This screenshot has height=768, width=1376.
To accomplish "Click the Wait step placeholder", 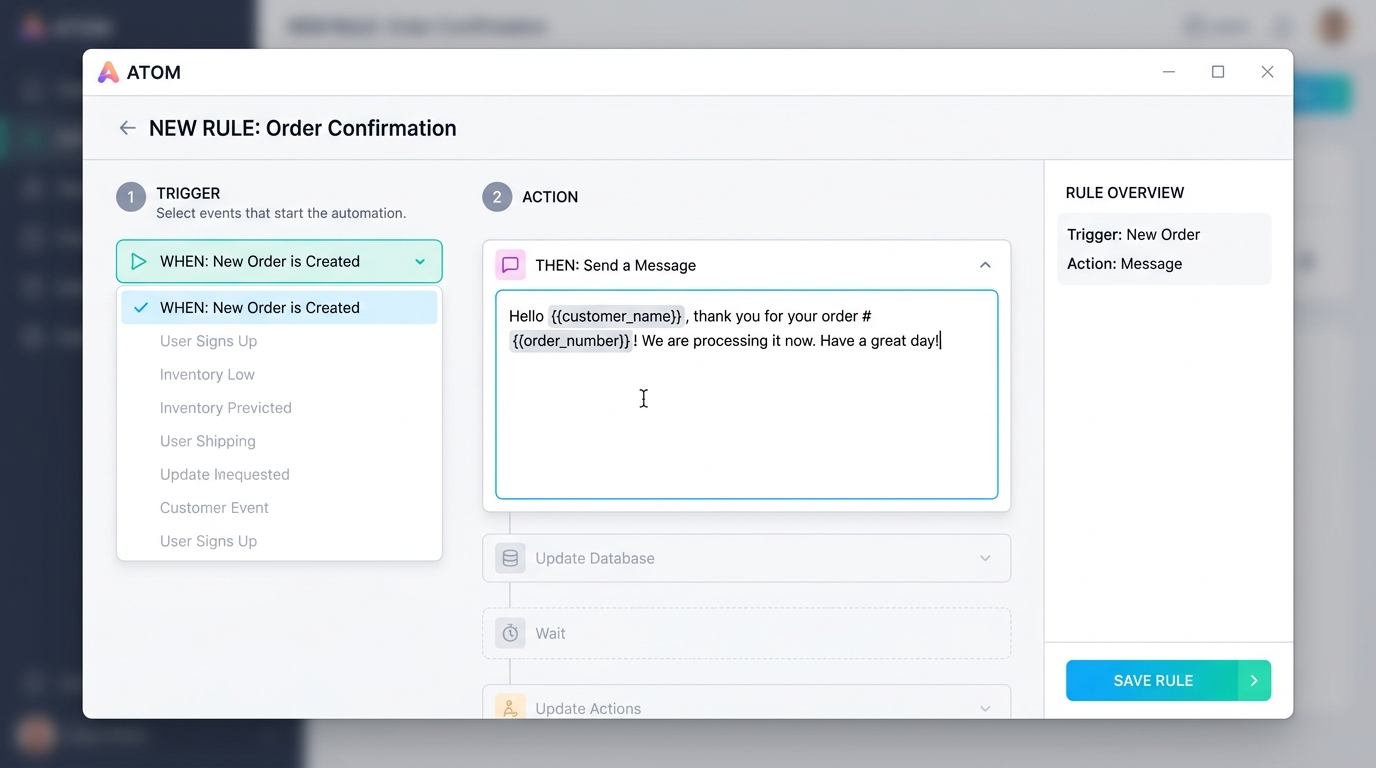I will pyautogui.click(x=746, y=633).
